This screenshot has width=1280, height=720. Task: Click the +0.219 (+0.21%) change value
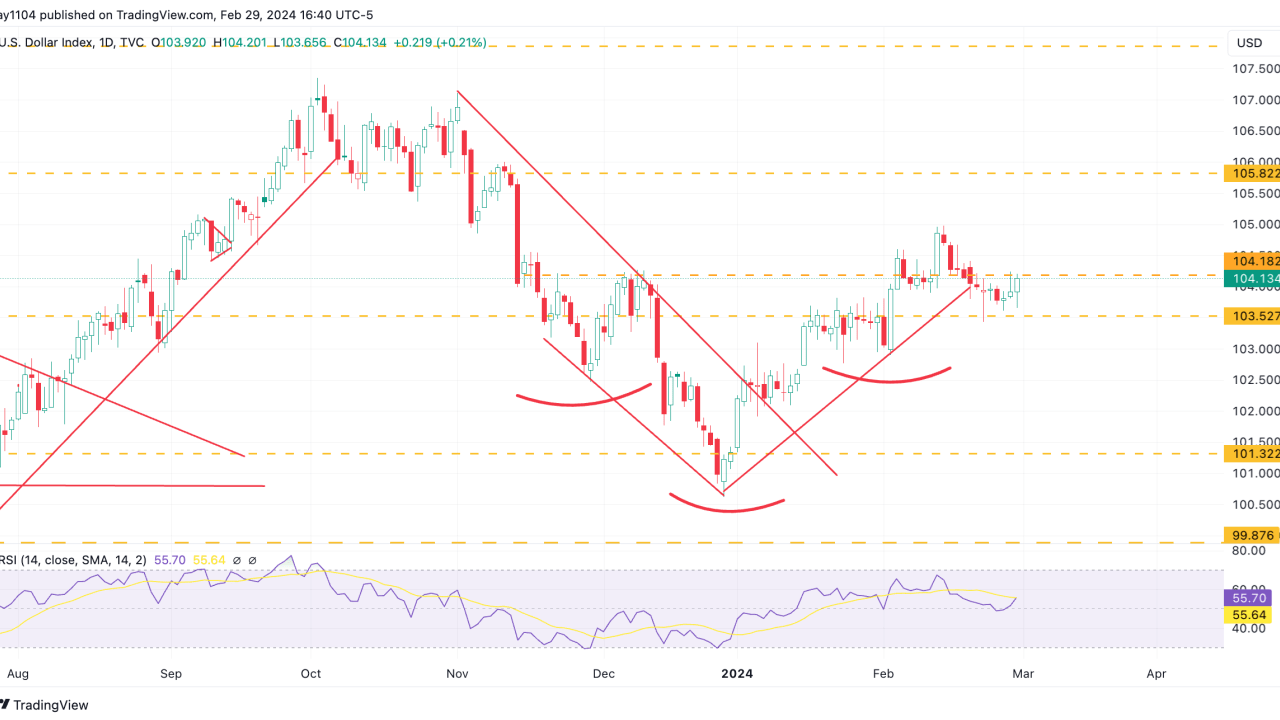point(440,43)
